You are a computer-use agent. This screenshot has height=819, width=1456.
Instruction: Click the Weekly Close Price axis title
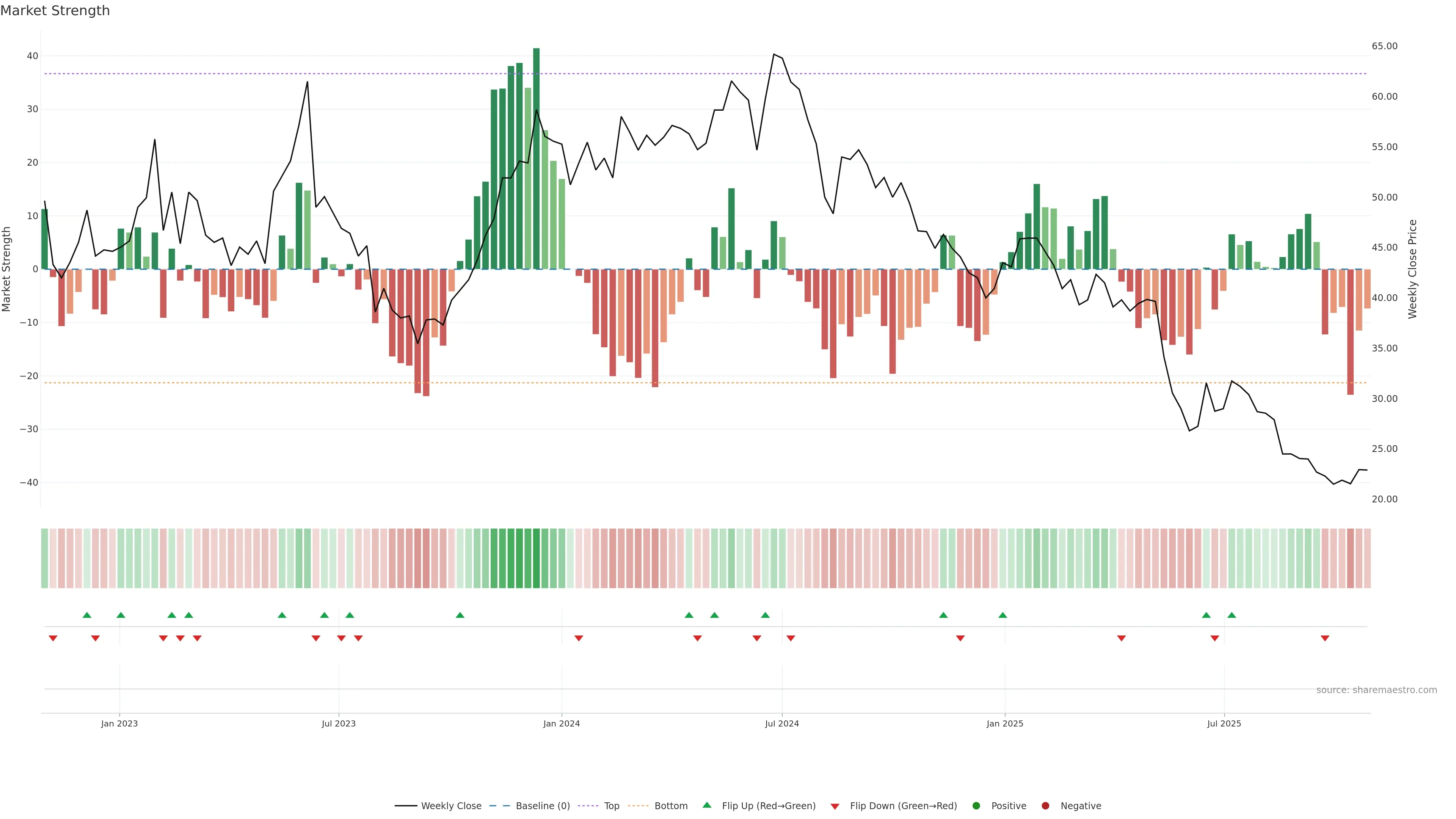click(1412, 269)
